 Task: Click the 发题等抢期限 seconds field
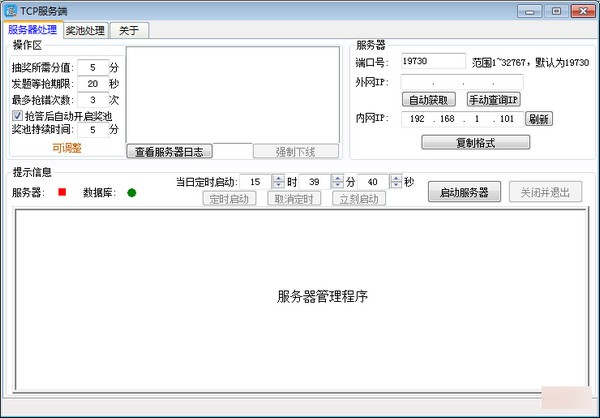[93, 84]
